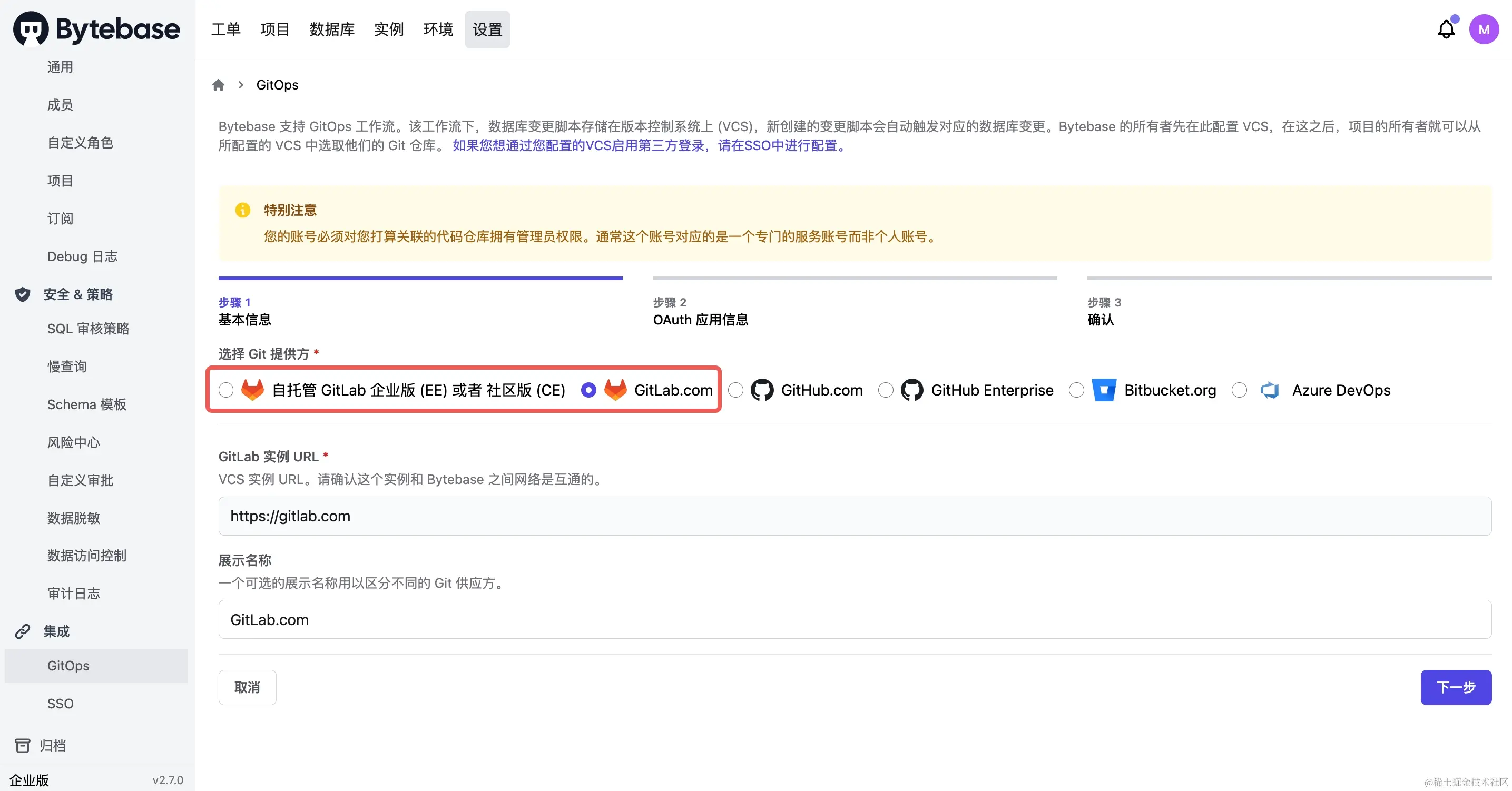Screen dimensions: 1512x791
Task: Open the notification bell
Action: [x=1446, y=29]
